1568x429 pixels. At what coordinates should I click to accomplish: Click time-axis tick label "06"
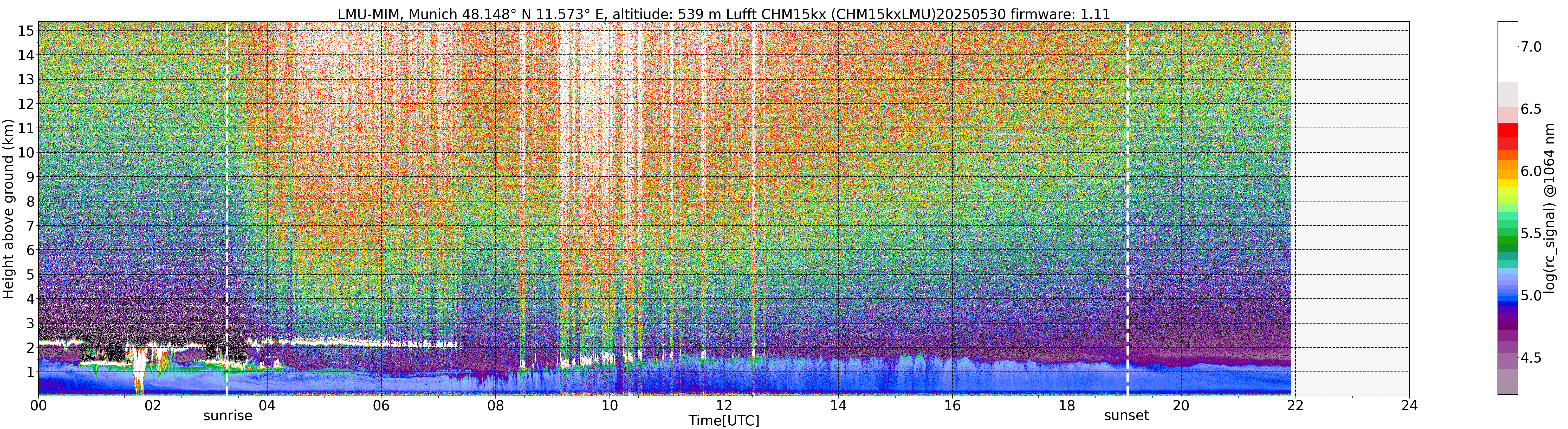[x=381, y=406]
